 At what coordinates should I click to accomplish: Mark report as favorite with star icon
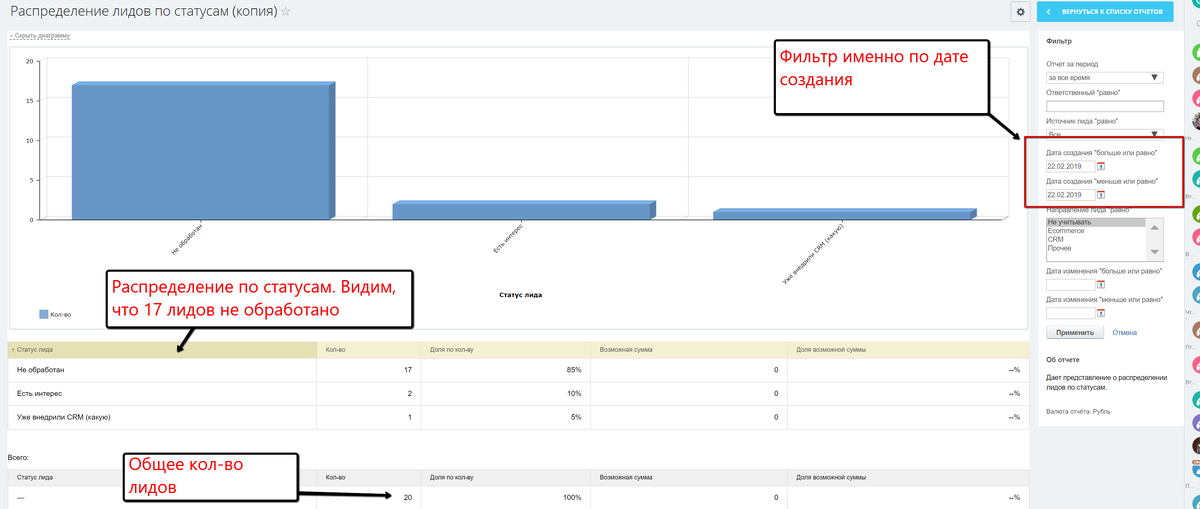(x=286, y=11)
